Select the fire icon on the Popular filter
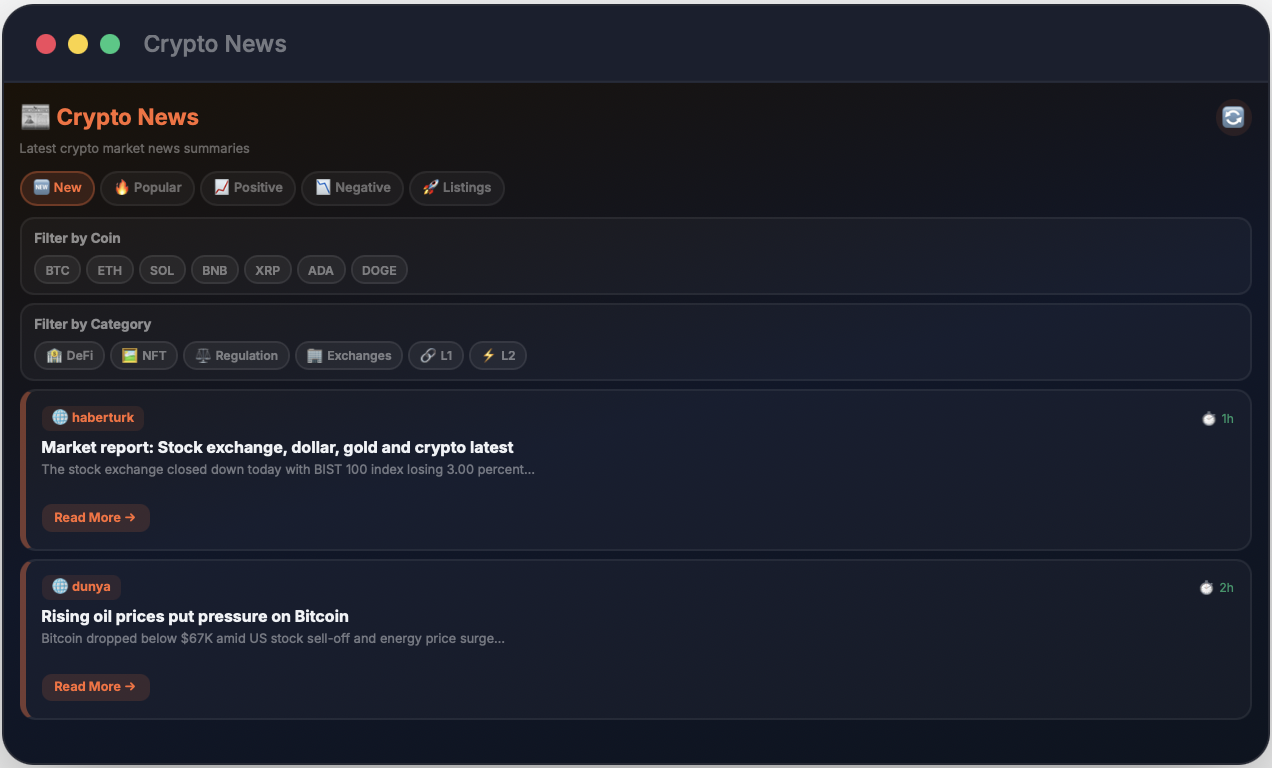This screenshot has width=1272, height=768. click(x=120, y=187)
